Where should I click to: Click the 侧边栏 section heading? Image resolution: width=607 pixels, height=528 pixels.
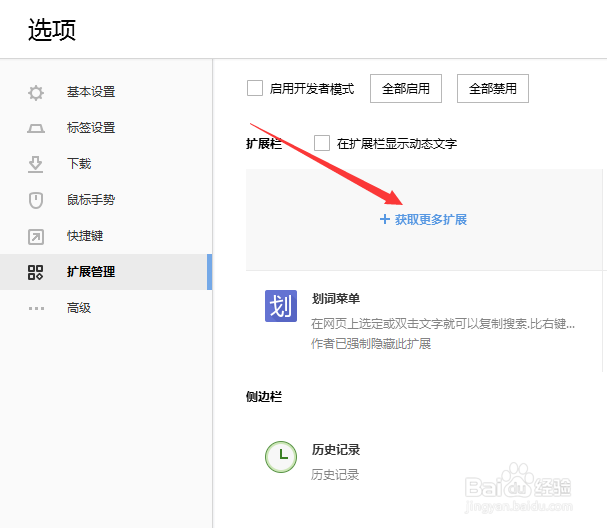[x=264, y=397]
